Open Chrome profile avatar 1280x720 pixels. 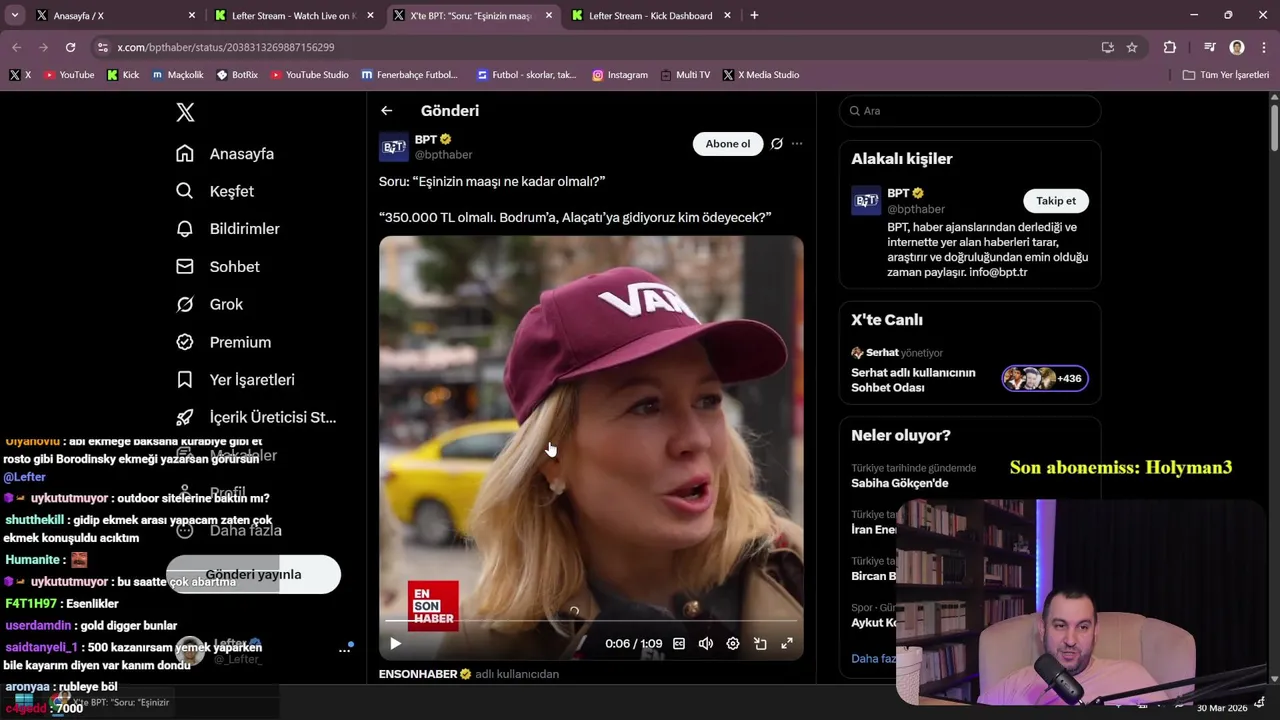(x=1237, y=47)
